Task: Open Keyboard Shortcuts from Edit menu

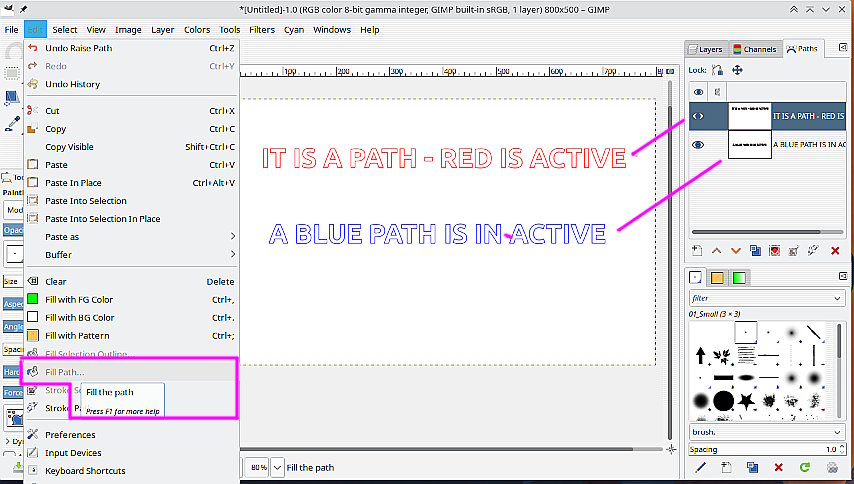Action: click(132, 471)
